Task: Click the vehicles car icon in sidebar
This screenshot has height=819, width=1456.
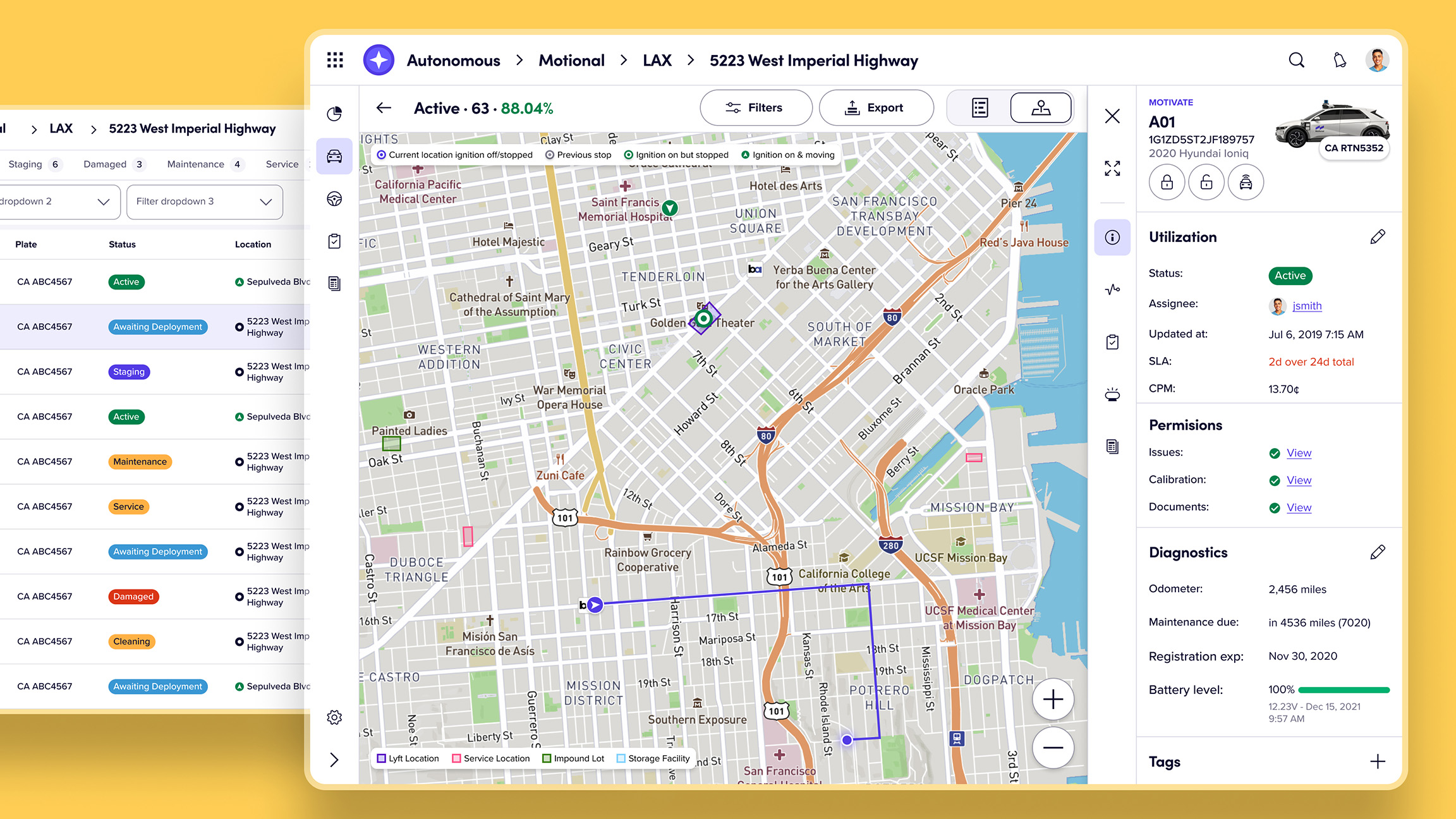Action: 334,156
